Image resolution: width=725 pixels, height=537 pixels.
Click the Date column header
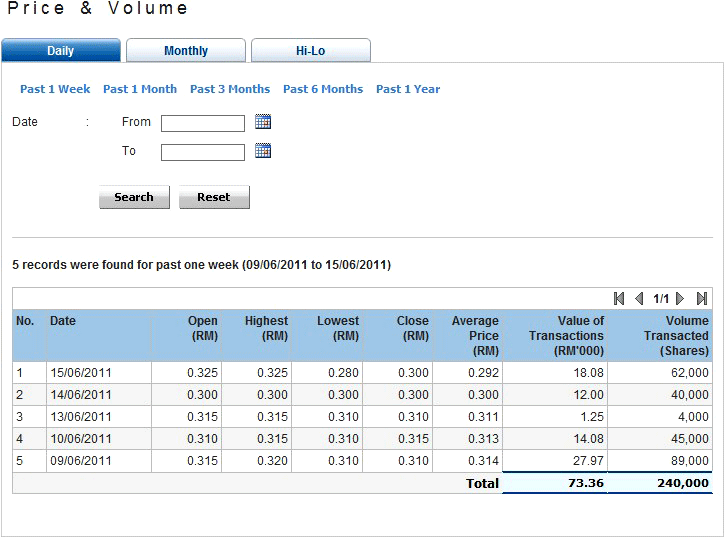(63, 321)
